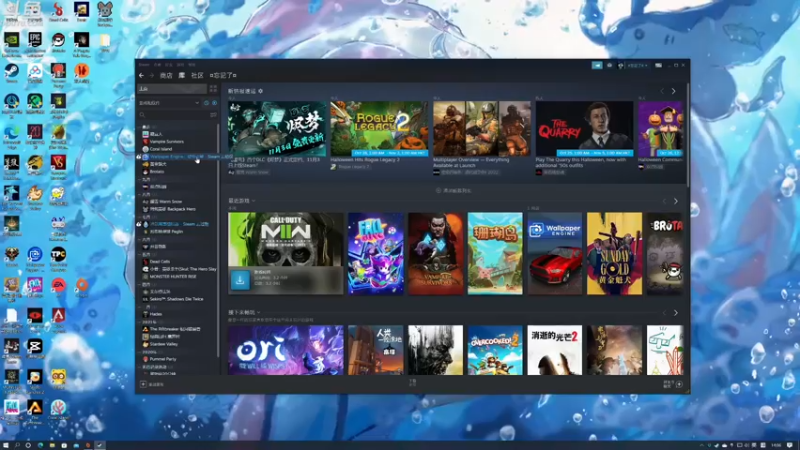Open the Warm Snow DLC news card
The height and width of the screenshot is (450, 800).
[x=277, y=129]
